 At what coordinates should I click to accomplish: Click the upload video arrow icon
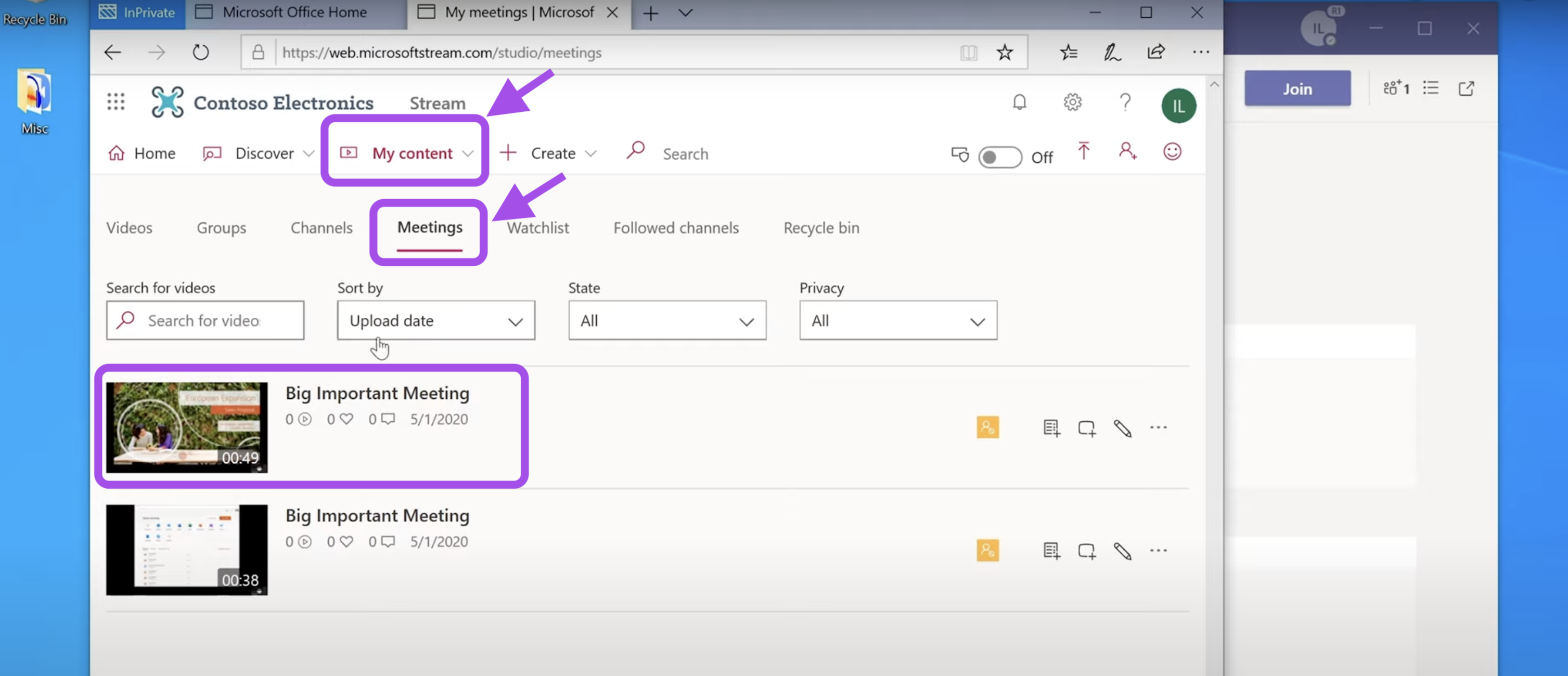point(1084,151)
